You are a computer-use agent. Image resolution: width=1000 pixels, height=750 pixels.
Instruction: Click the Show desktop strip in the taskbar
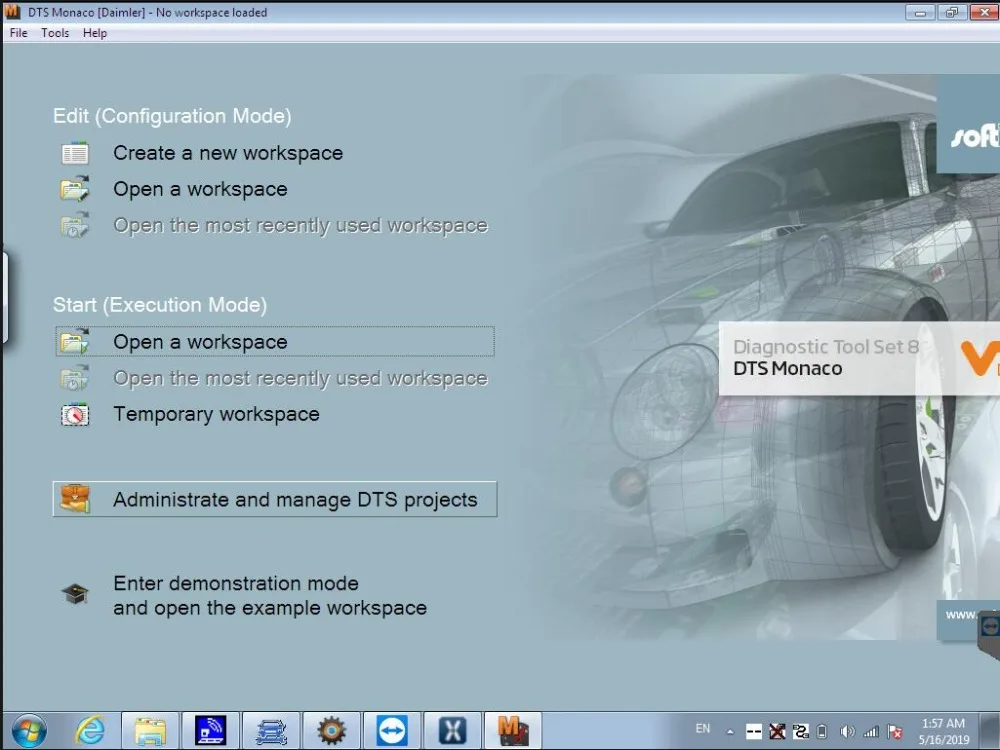coord(990,731)
